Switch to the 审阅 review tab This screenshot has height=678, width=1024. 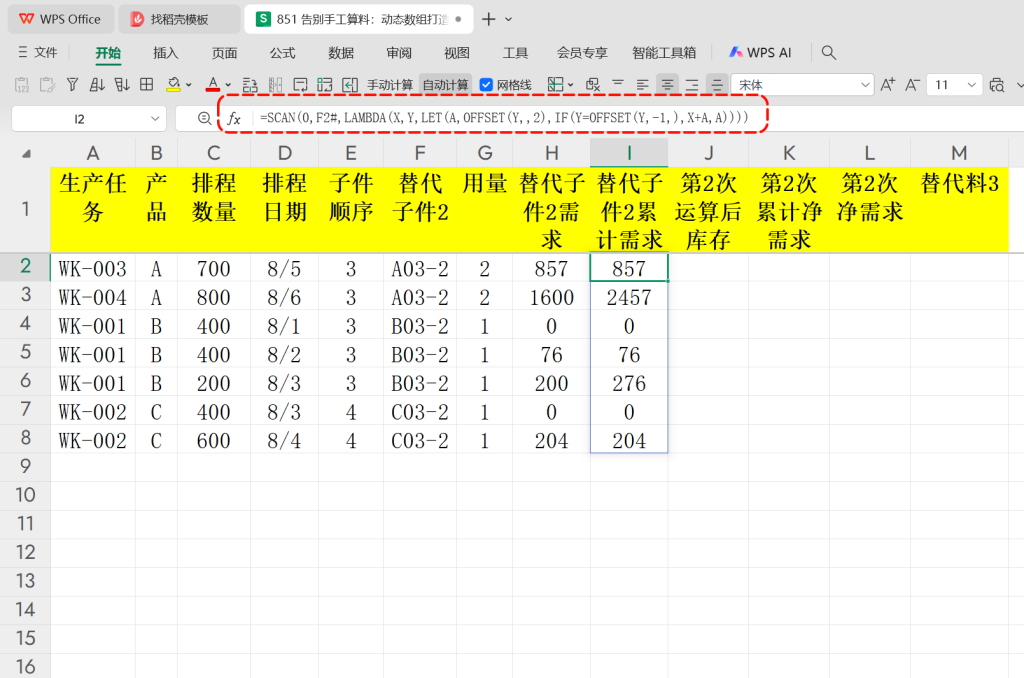pyautogui.click(x=399, y=53)
